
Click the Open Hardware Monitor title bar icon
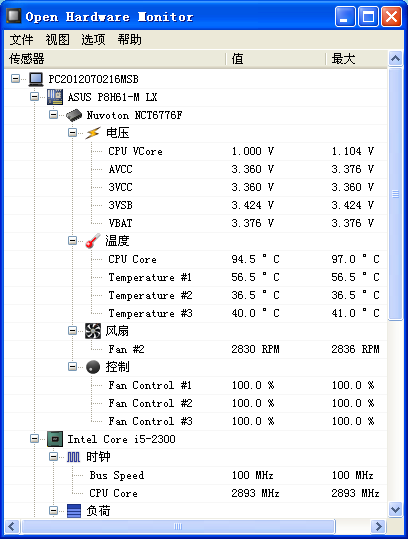(13, 16)
